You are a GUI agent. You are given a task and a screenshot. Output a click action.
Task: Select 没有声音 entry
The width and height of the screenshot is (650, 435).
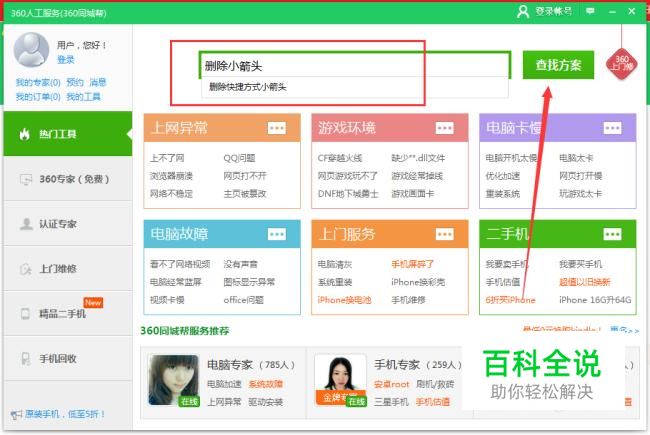(x=240, y=264)
